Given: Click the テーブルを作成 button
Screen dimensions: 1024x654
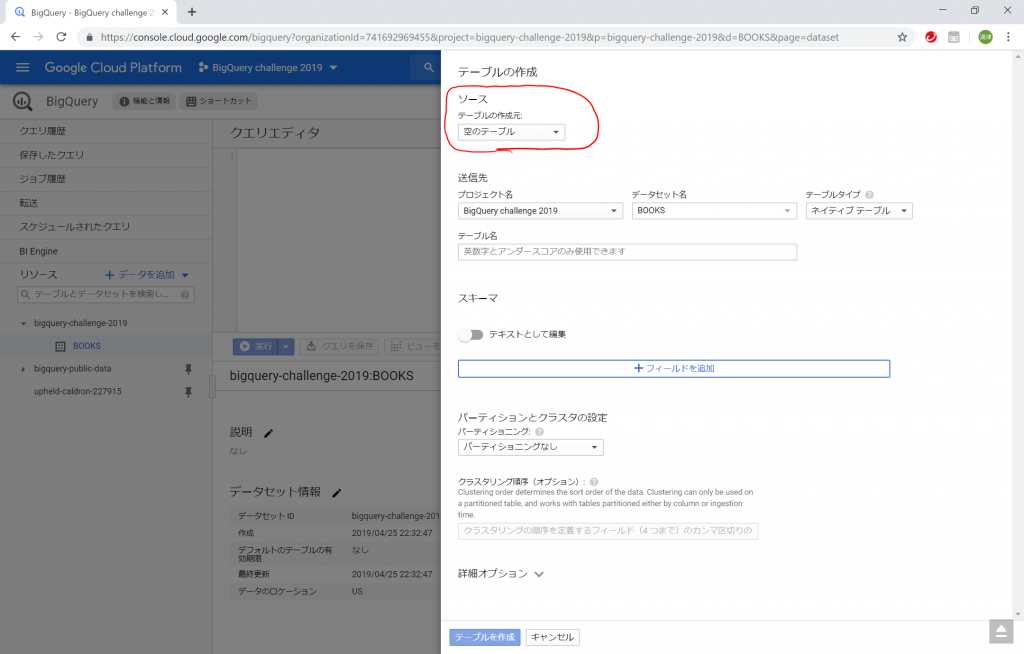Looking at the screenshot, I should (x=485, y=637).
